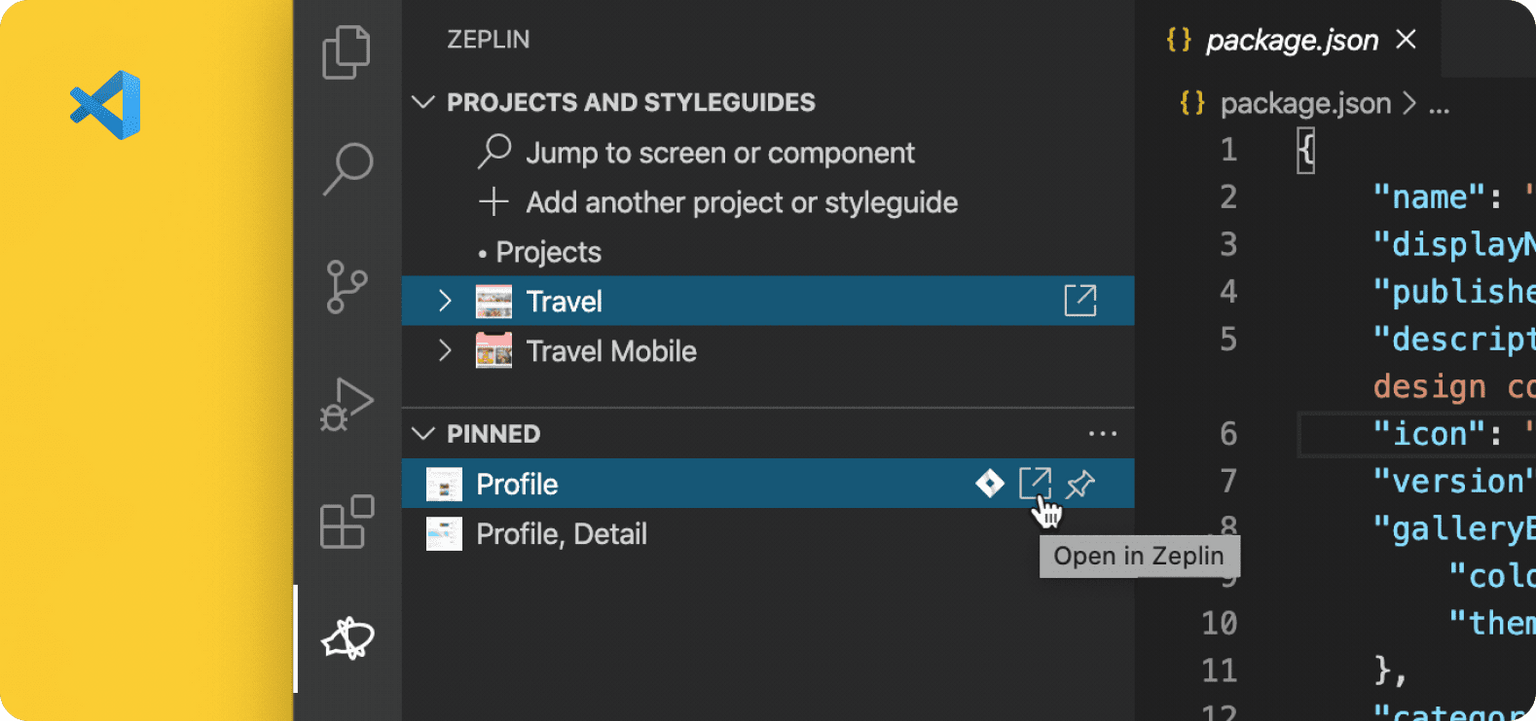Select the Zeplin icon in the activity bar
This screenshot has height=721, width=1536.
pyautogui.click(x=346, y=640)
